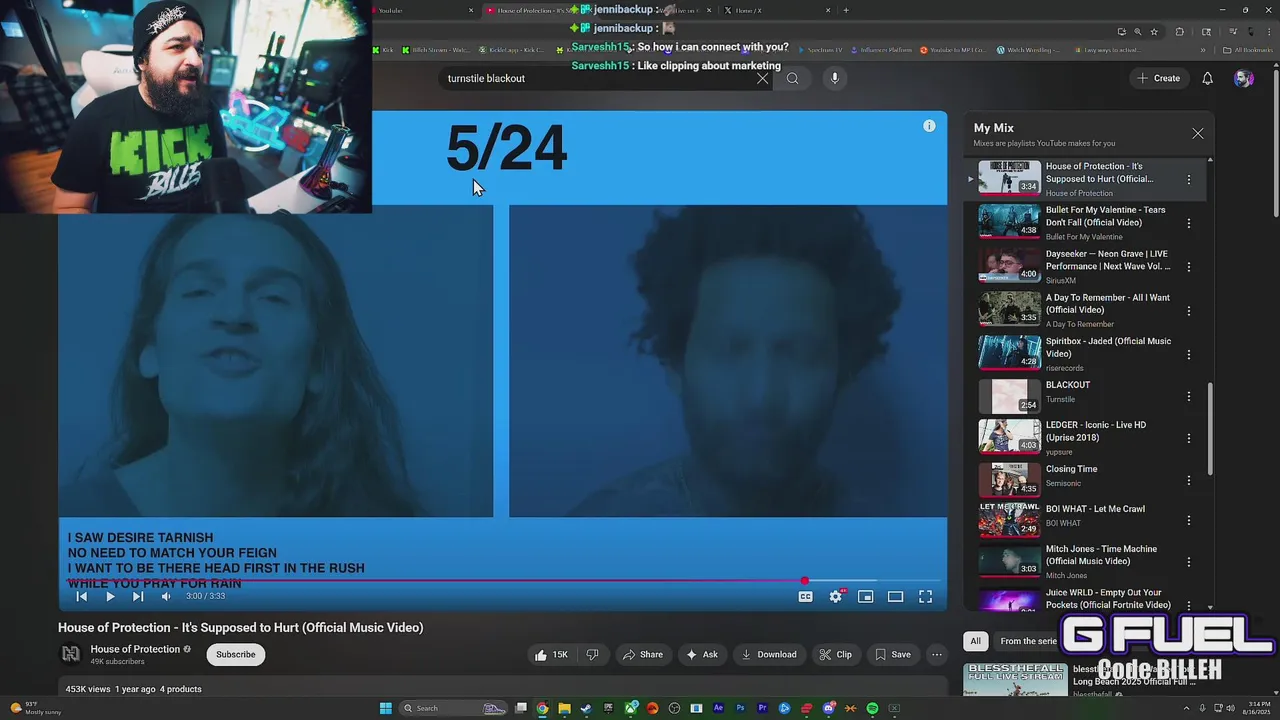Open Steam from the taskbar
This screenshot has height=720, width=1280.
(x=586, y=708)
